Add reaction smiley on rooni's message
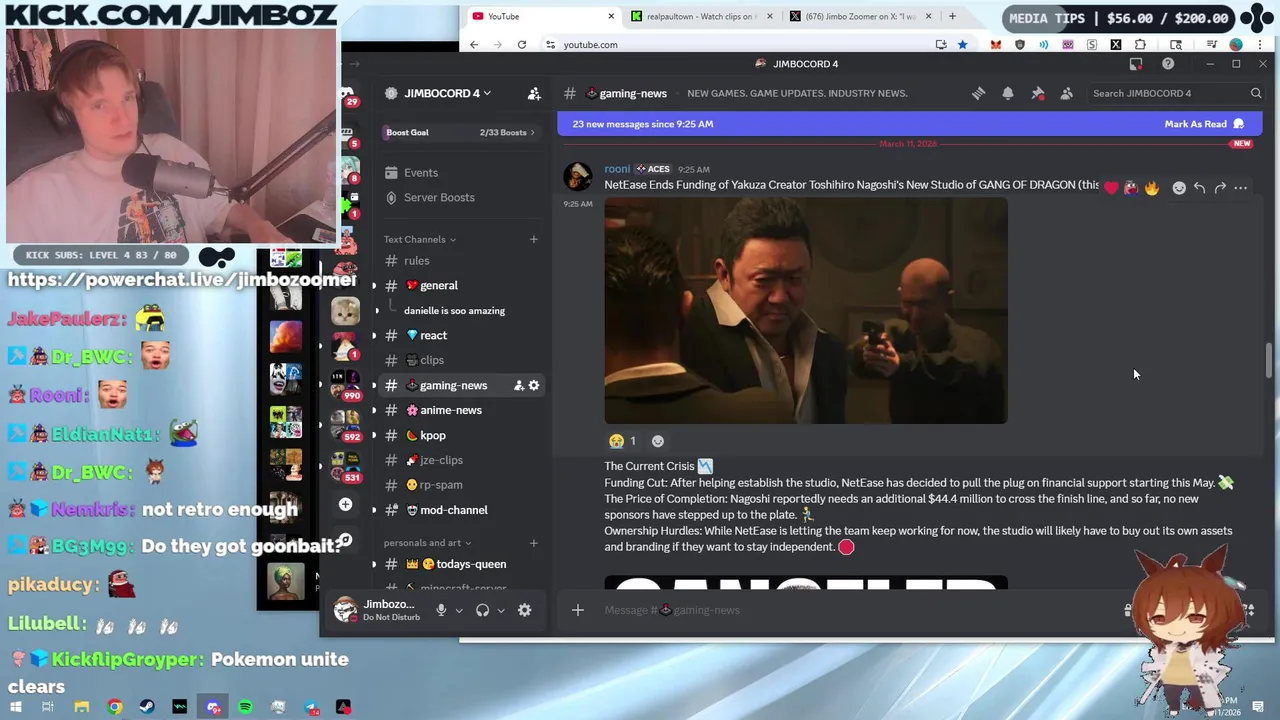This screenshot has width=1280, height=720. (1179, 188)
